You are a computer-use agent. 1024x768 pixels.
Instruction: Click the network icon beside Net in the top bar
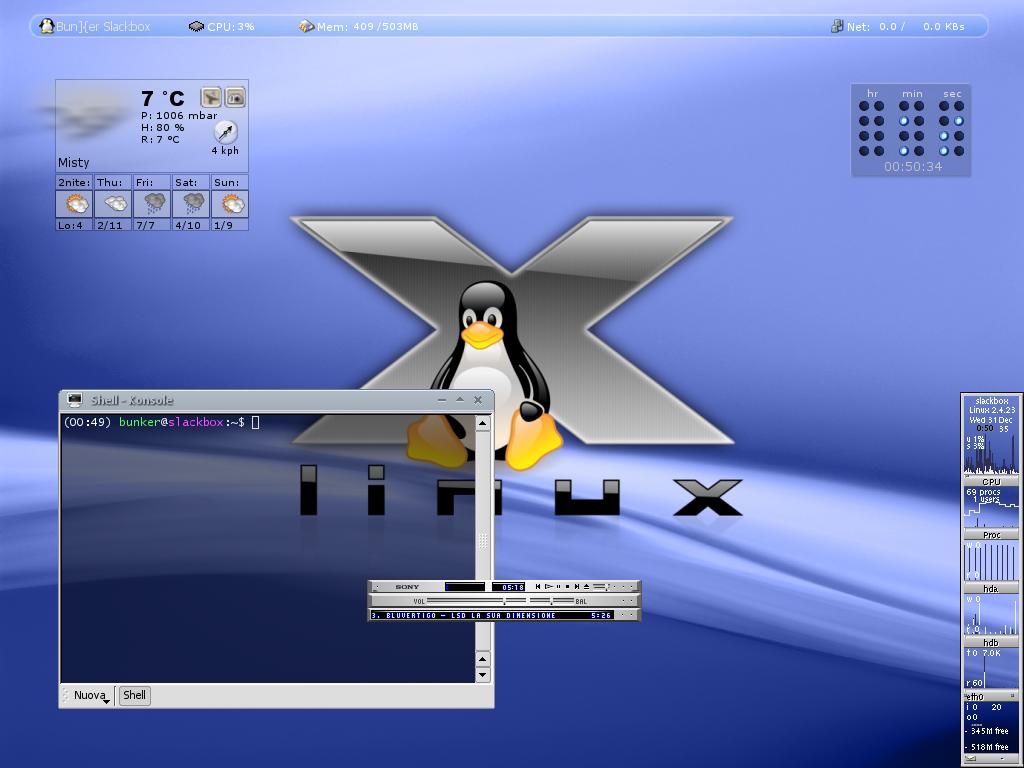pyautogui.click(x=837, y=26)
